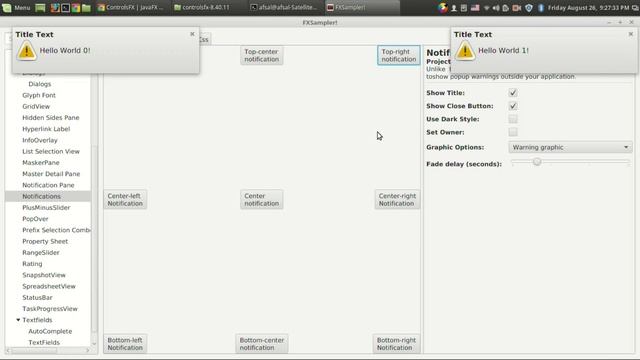Close the Hello World 0 notification

point(192,34)
